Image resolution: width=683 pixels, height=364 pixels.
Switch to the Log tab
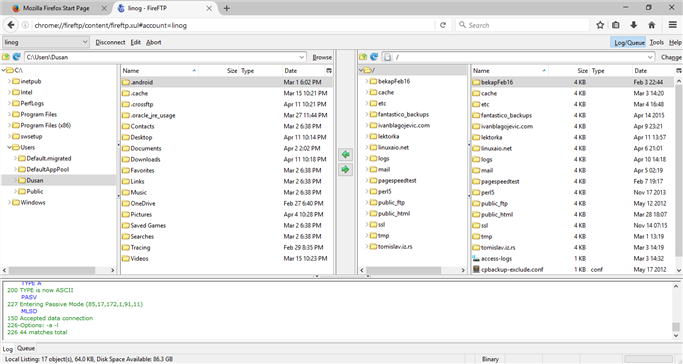click(x=8, y=349)
